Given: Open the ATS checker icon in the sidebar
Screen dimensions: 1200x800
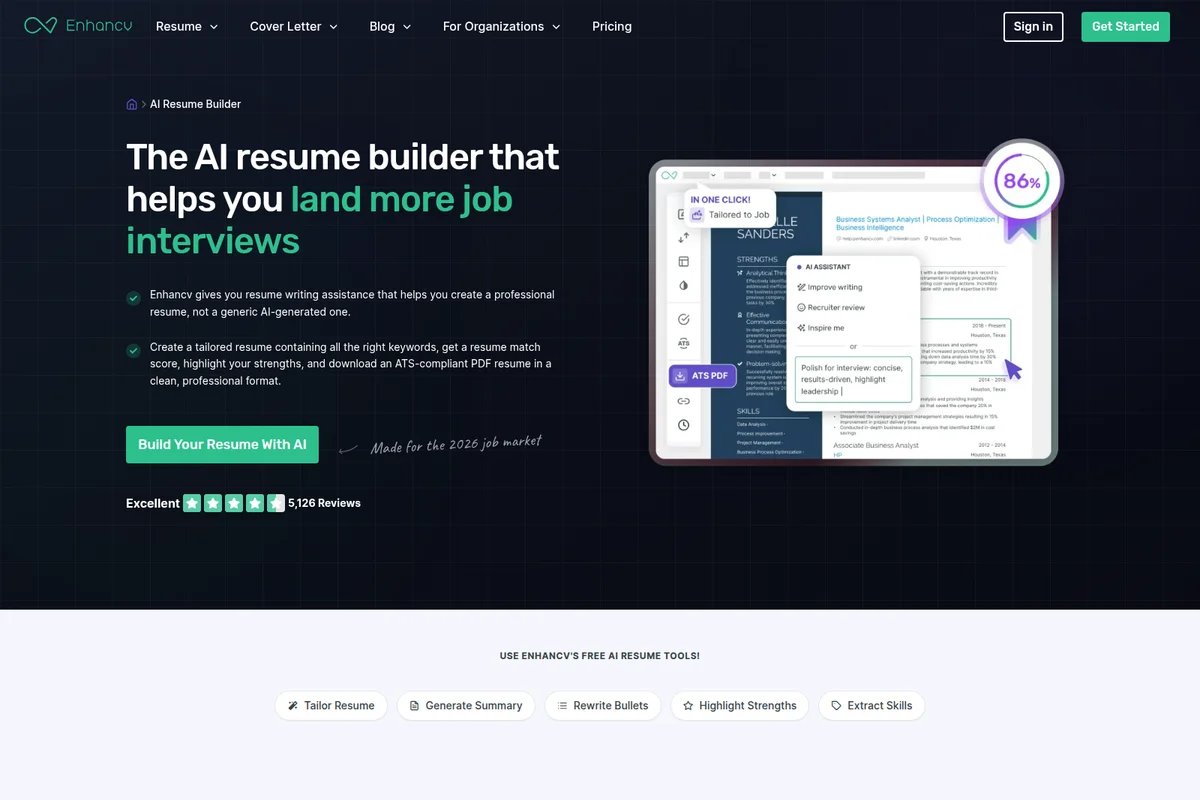Looking at the screenshot, I should click(x=683, y=343).
